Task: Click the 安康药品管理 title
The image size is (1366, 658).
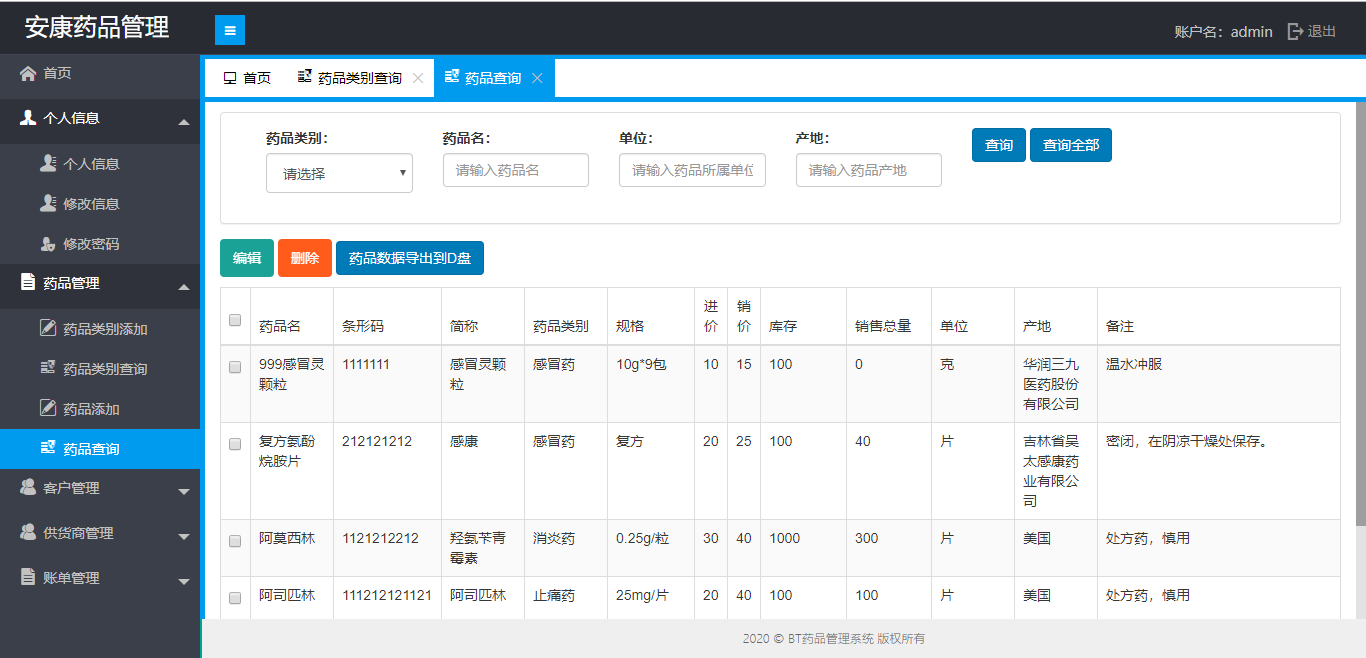Action: pyautogui.click(x=97, y=28)
